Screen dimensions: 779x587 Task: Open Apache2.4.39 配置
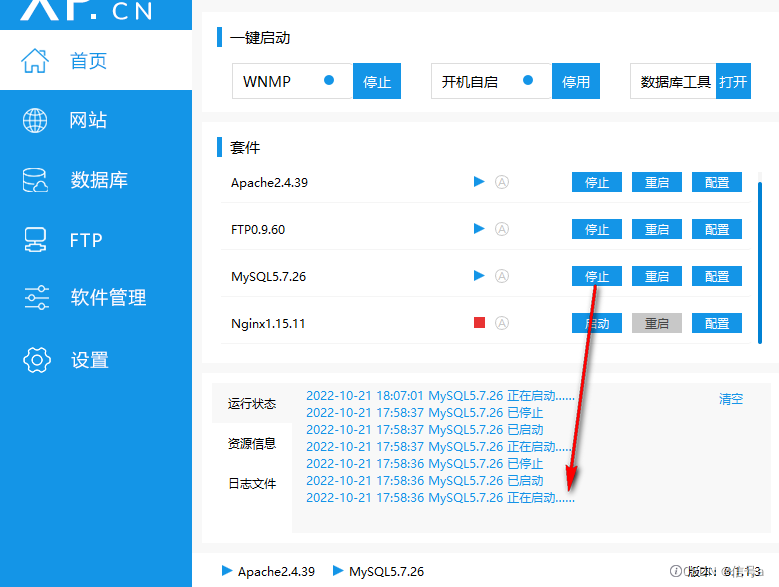click(717, 182)
